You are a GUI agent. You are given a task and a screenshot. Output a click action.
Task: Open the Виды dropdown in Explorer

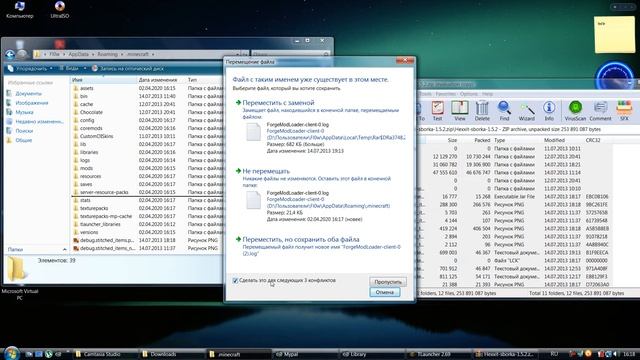[x=72, y=68]
